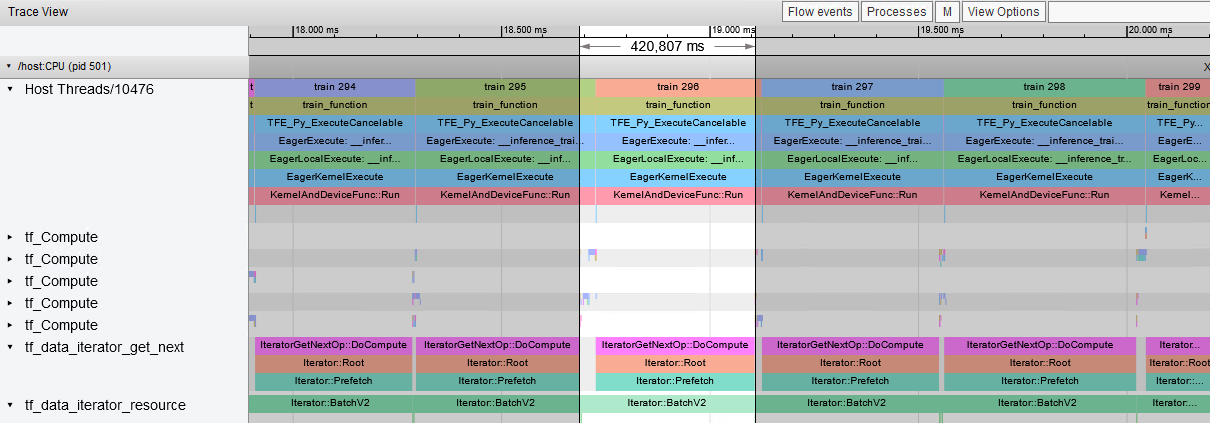Select the train 299 slice
Image resolution: width=1210 pixels, height=423 pixels.
[1178, 88]
